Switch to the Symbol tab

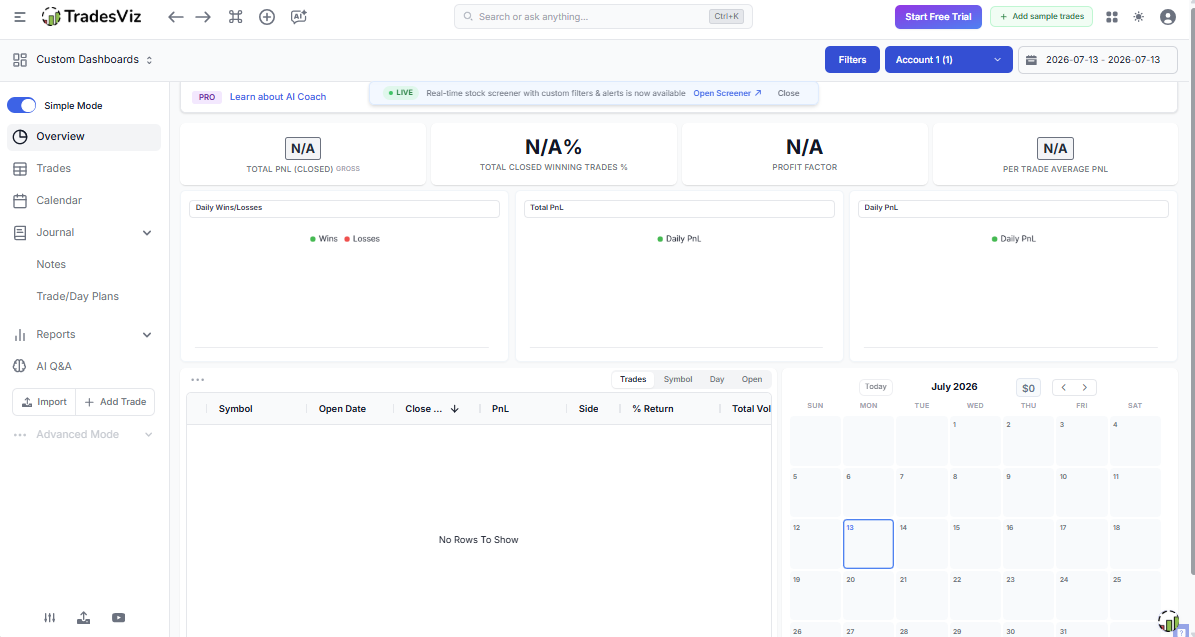click(678, 379)
